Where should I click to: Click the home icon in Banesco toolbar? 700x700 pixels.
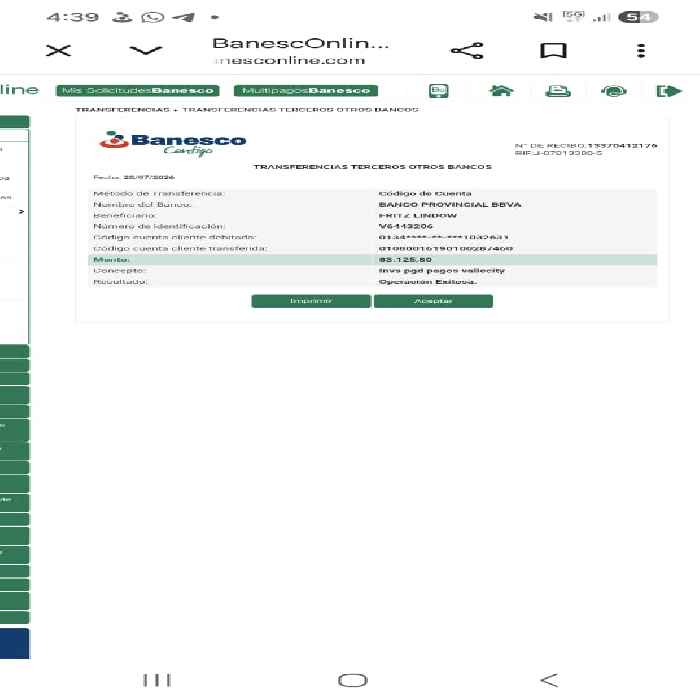[x=501, y=91]
